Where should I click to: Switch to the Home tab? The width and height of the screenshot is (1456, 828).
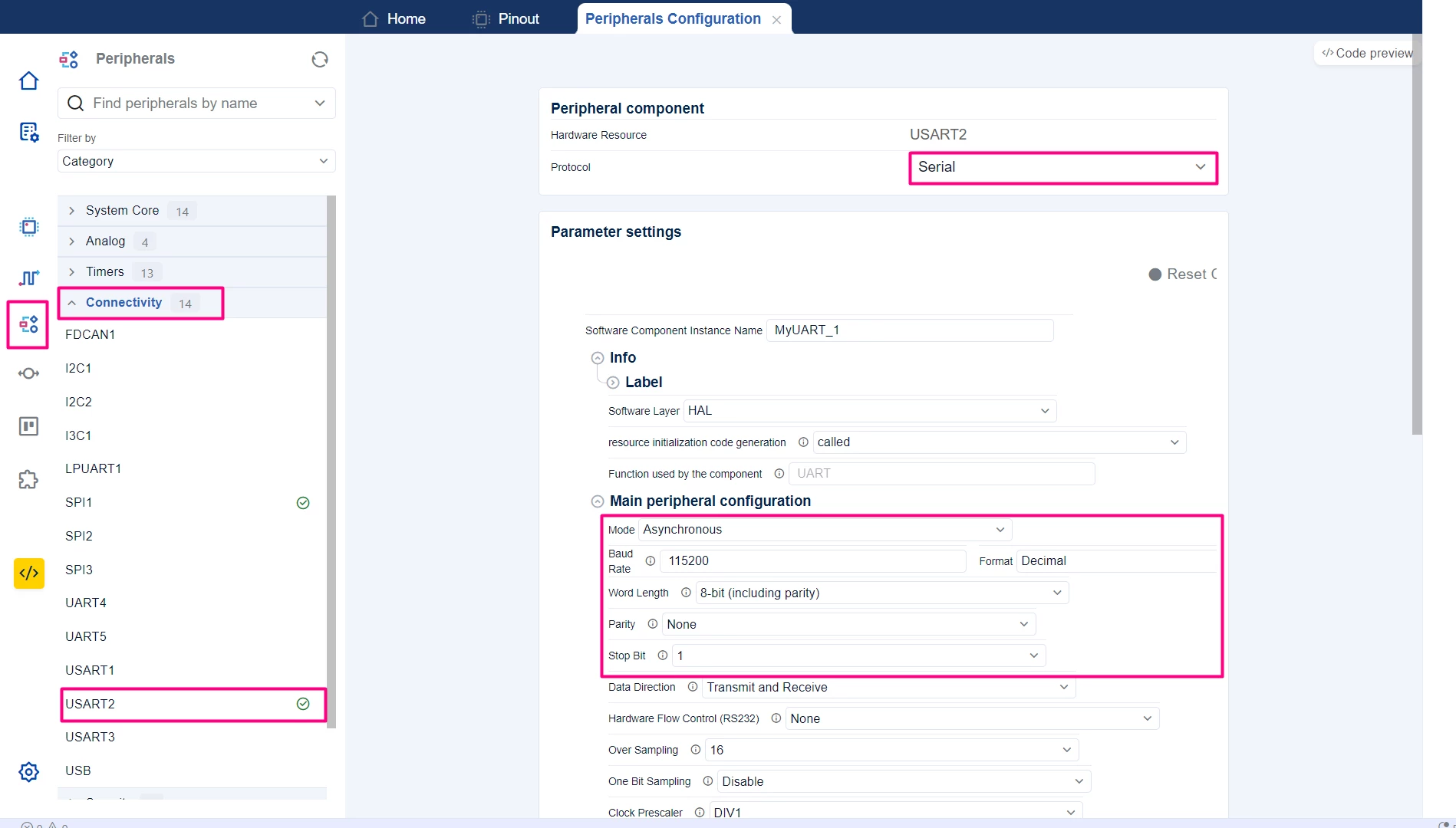394,18
